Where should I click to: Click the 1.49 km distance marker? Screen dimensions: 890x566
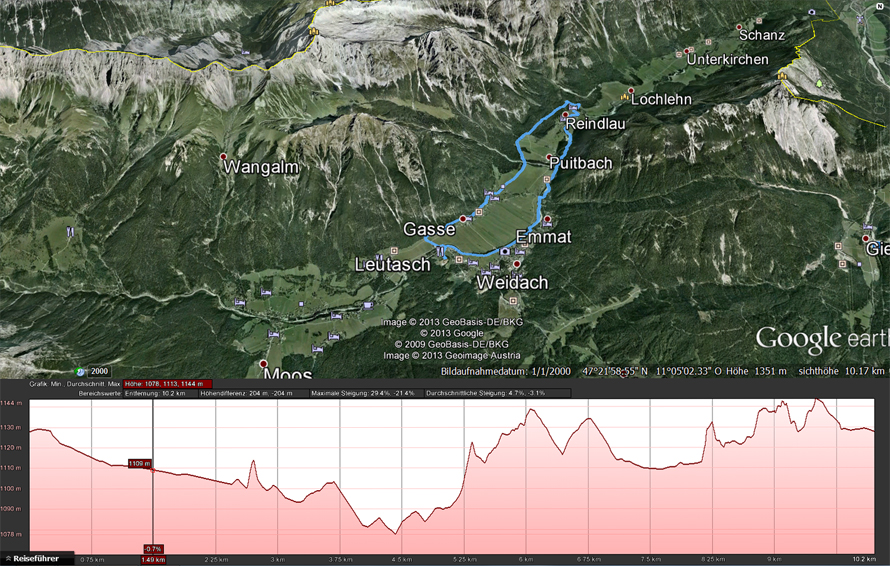pyautogui.click(x=153, y=560)
